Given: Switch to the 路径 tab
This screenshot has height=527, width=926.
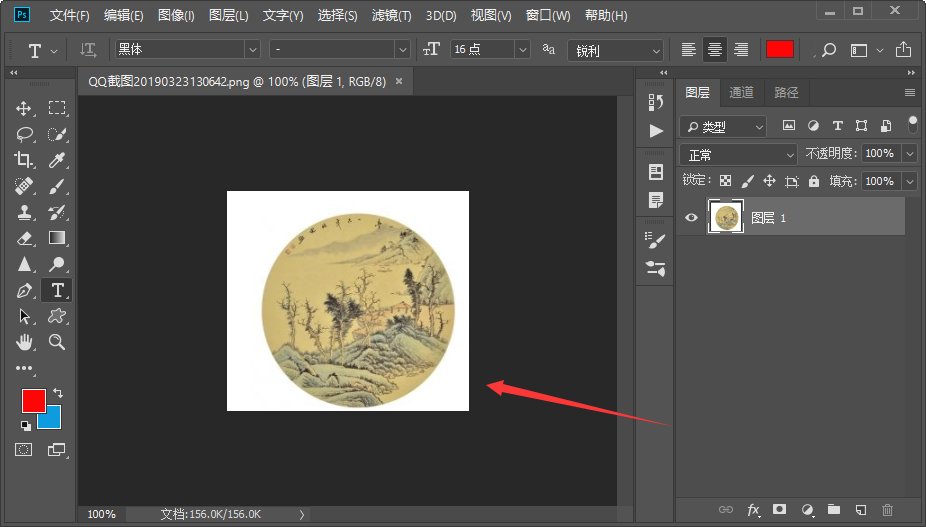Looking at the screenshot, I should coord(786,92).
